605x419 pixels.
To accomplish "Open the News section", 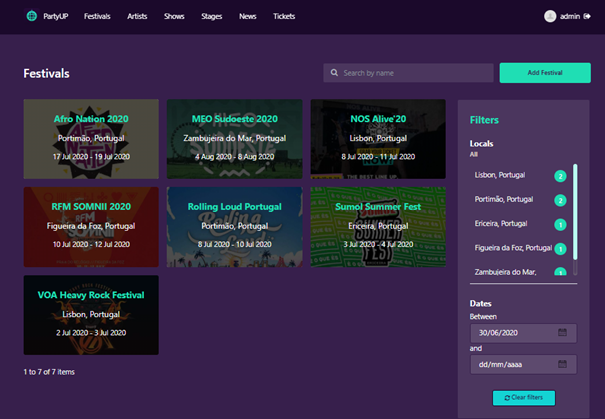I will [248, 16].
